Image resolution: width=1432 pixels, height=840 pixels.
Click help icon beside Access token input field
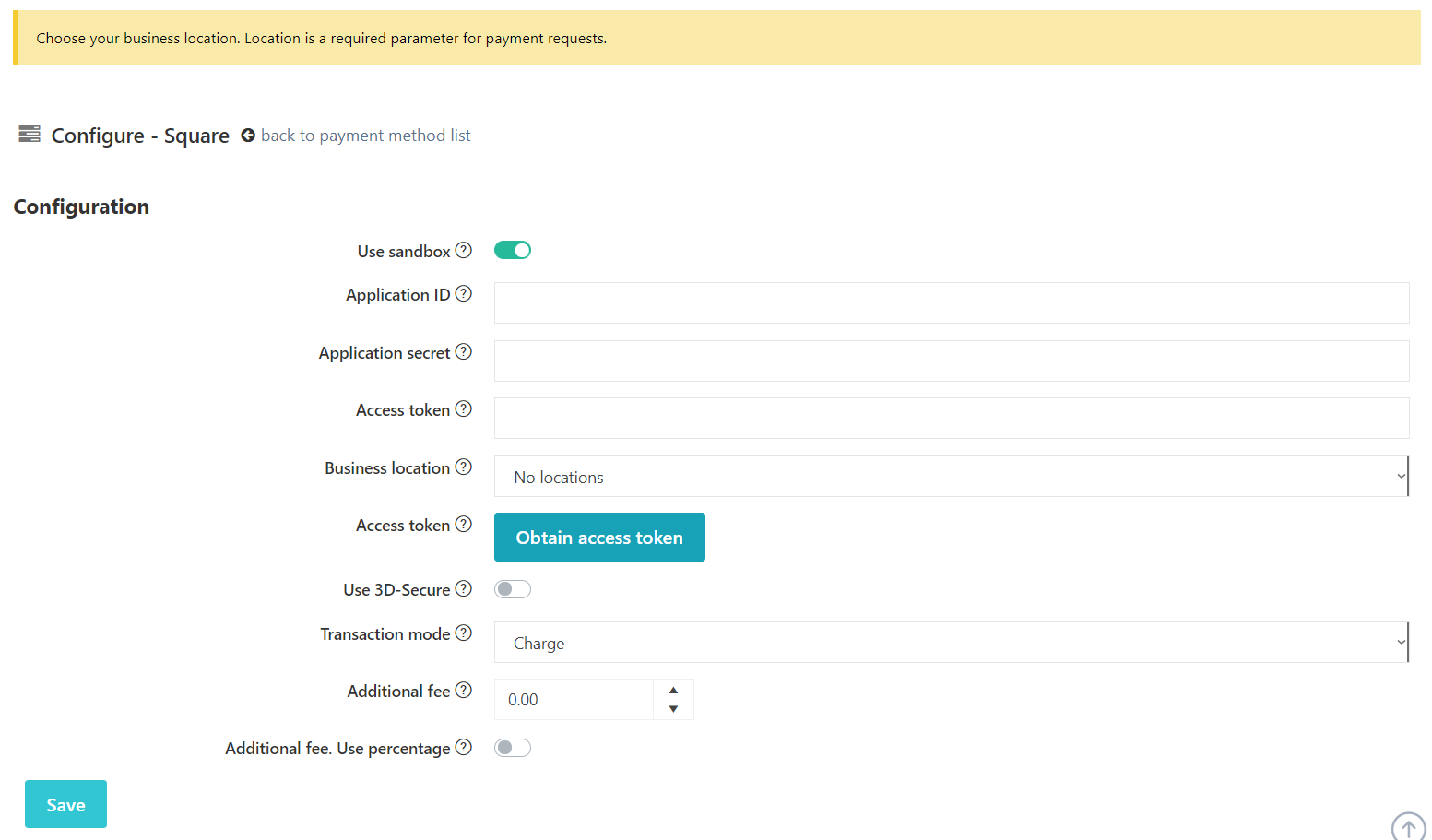click(x=464, y=408)
